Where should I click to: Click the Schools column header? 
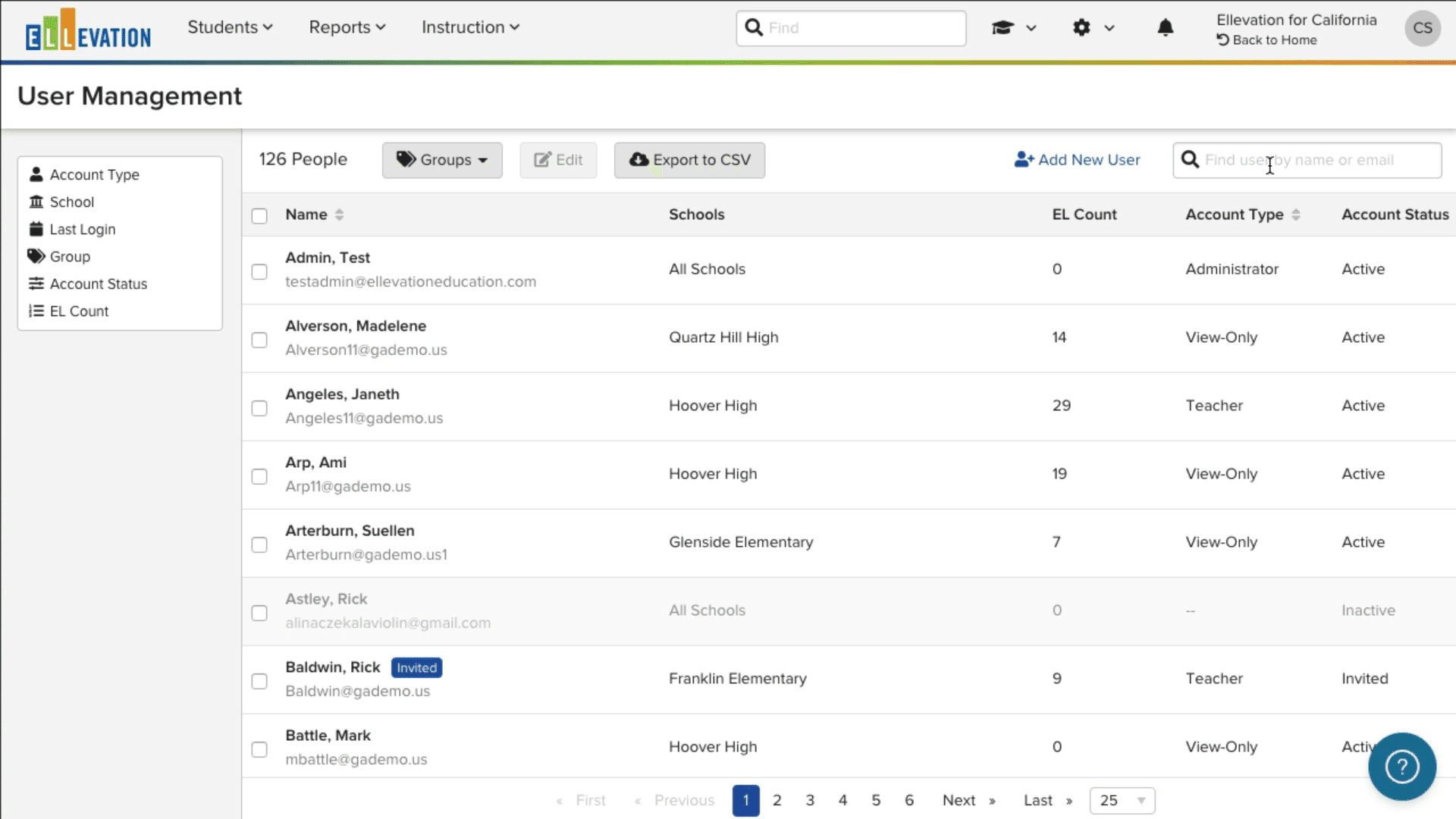pos(697,215)
